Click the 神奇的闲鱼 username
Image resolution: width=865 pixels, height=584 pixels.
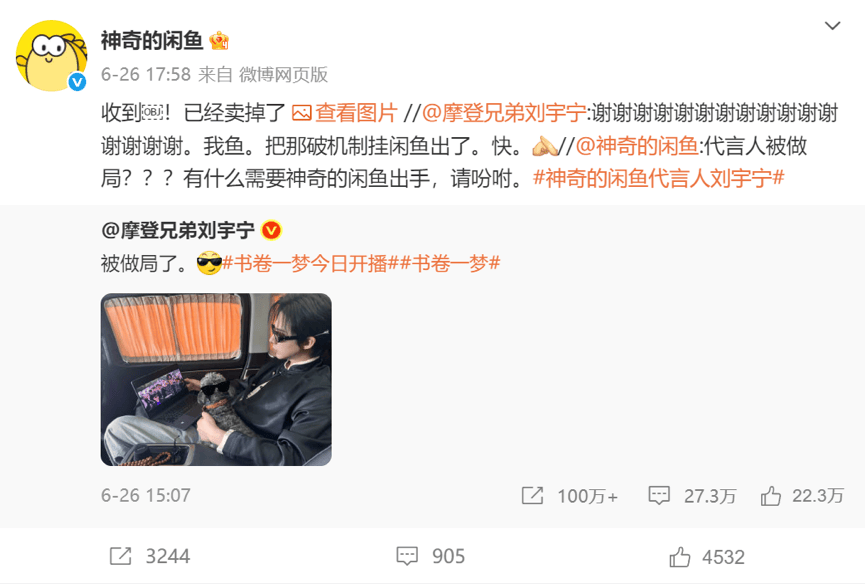(152, 41)
